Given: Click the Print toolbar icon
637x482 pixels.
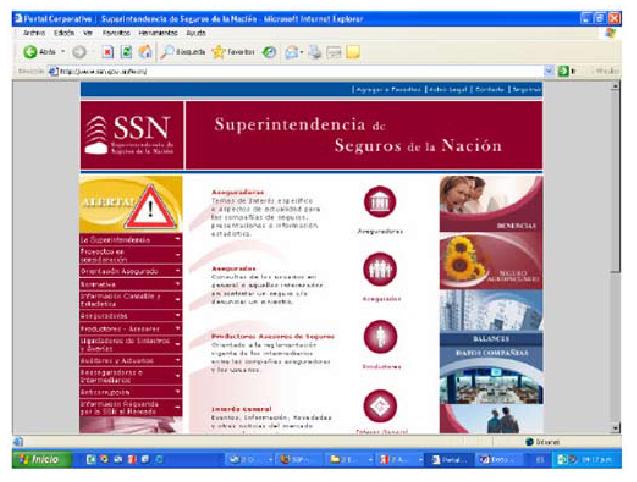Looking at the screenshot, I should tap(315, 52).
